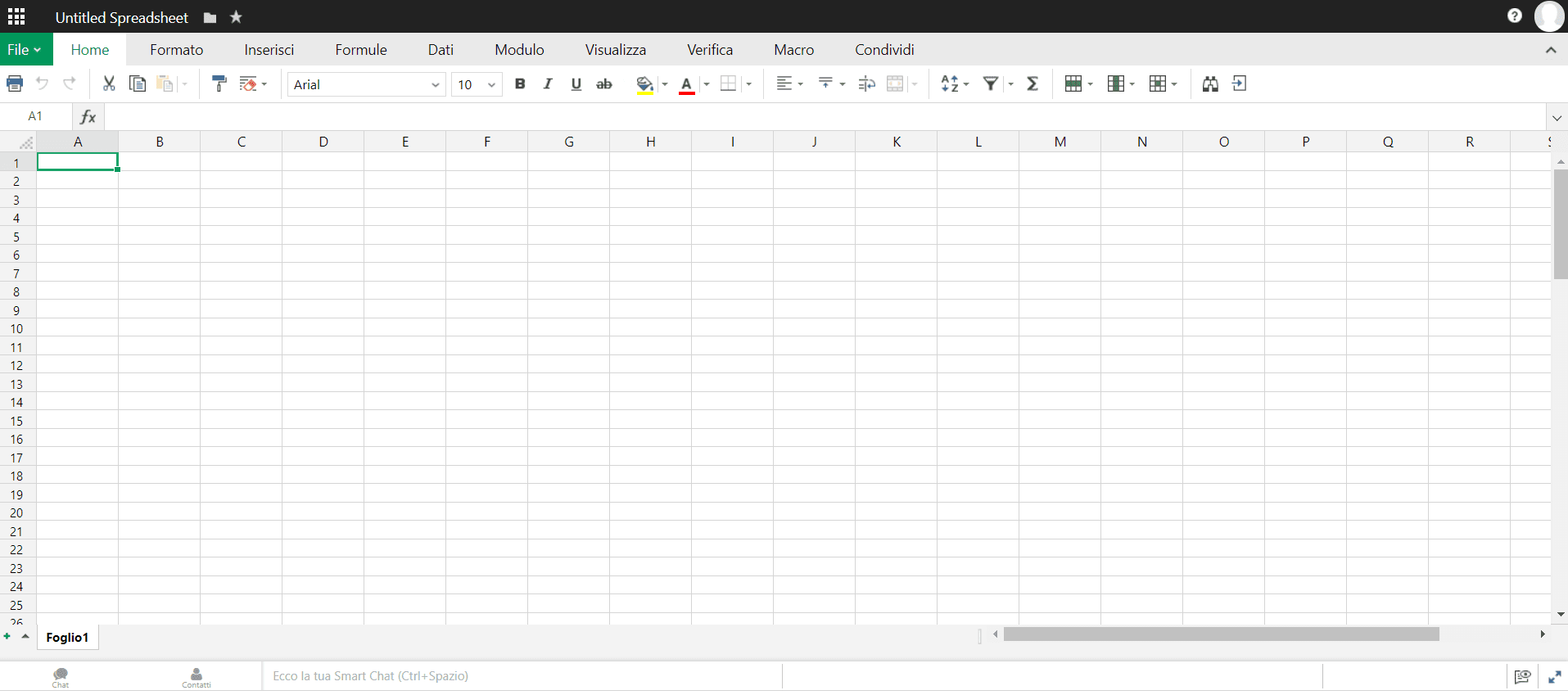The width and height of the screenshot is (1568, 695).
Task: Open the Arial font family dropdown
Action: coord(366,84)
